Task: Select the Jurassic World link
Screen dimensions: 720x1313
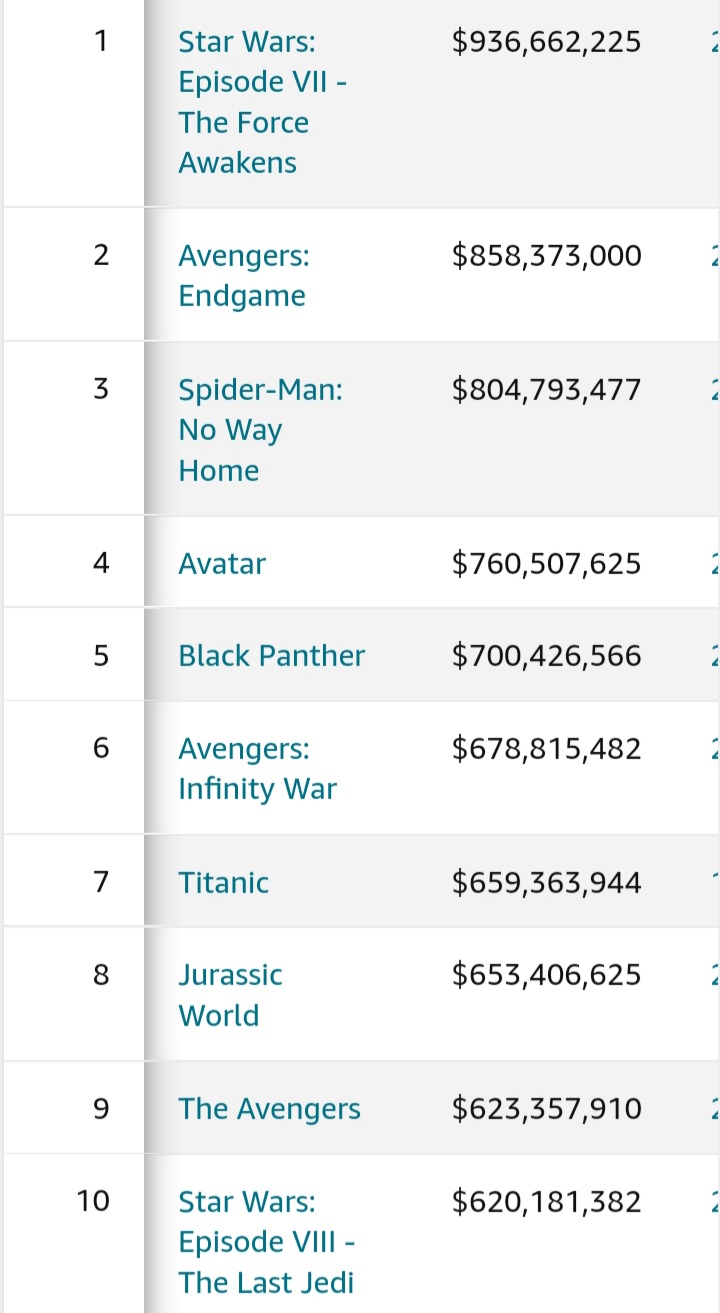Action: [x=230, y=995]
